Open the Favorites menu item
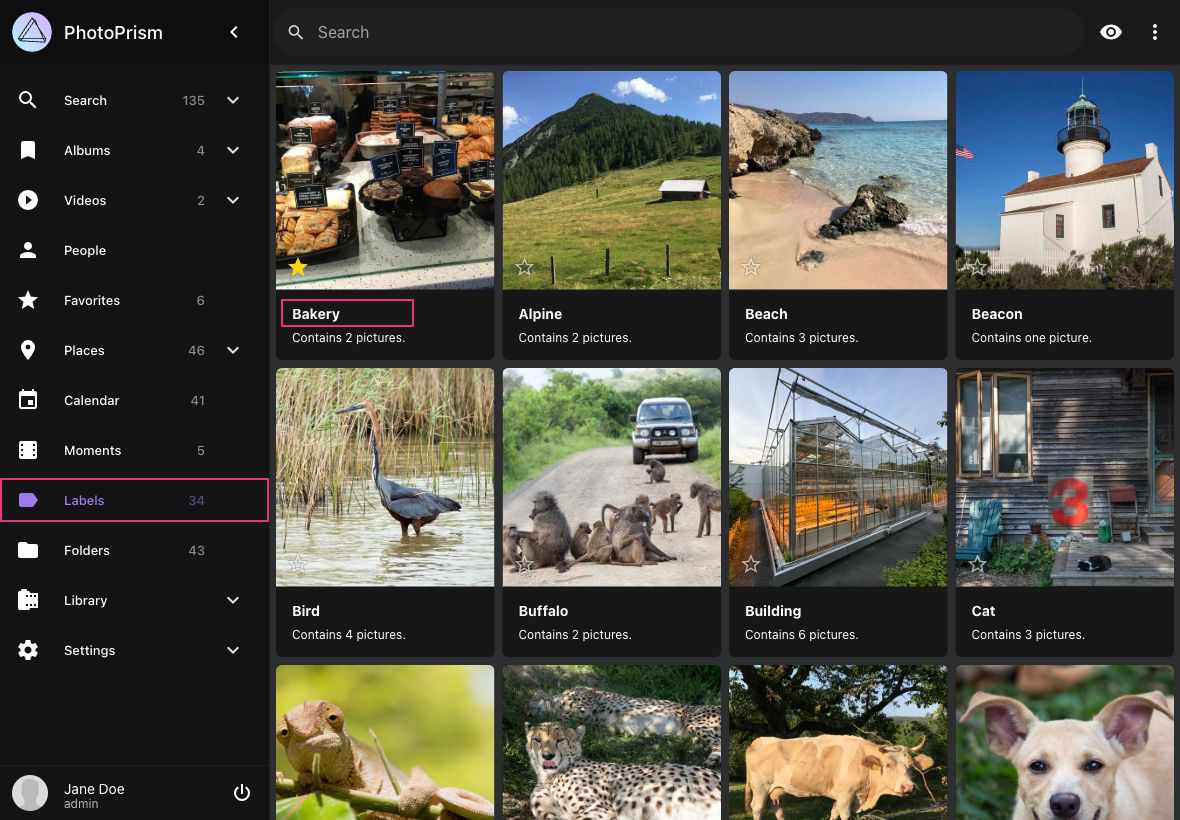The height and width of the screenshot is (820, 1180). [x=92, y=300]
